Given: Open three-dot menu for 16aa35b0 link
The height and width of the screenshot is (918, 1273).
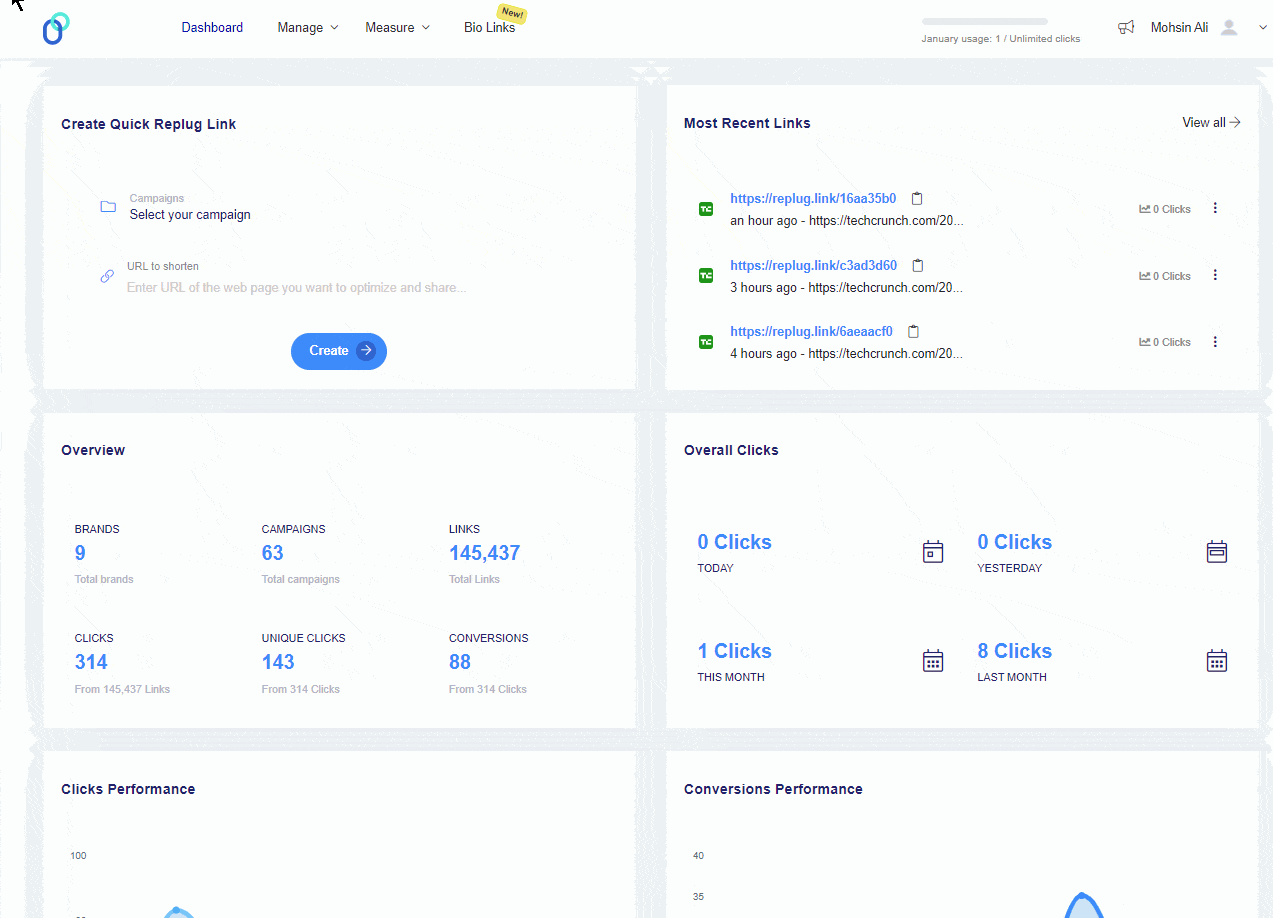Looking at the screenshot, I should (1215, 208).
